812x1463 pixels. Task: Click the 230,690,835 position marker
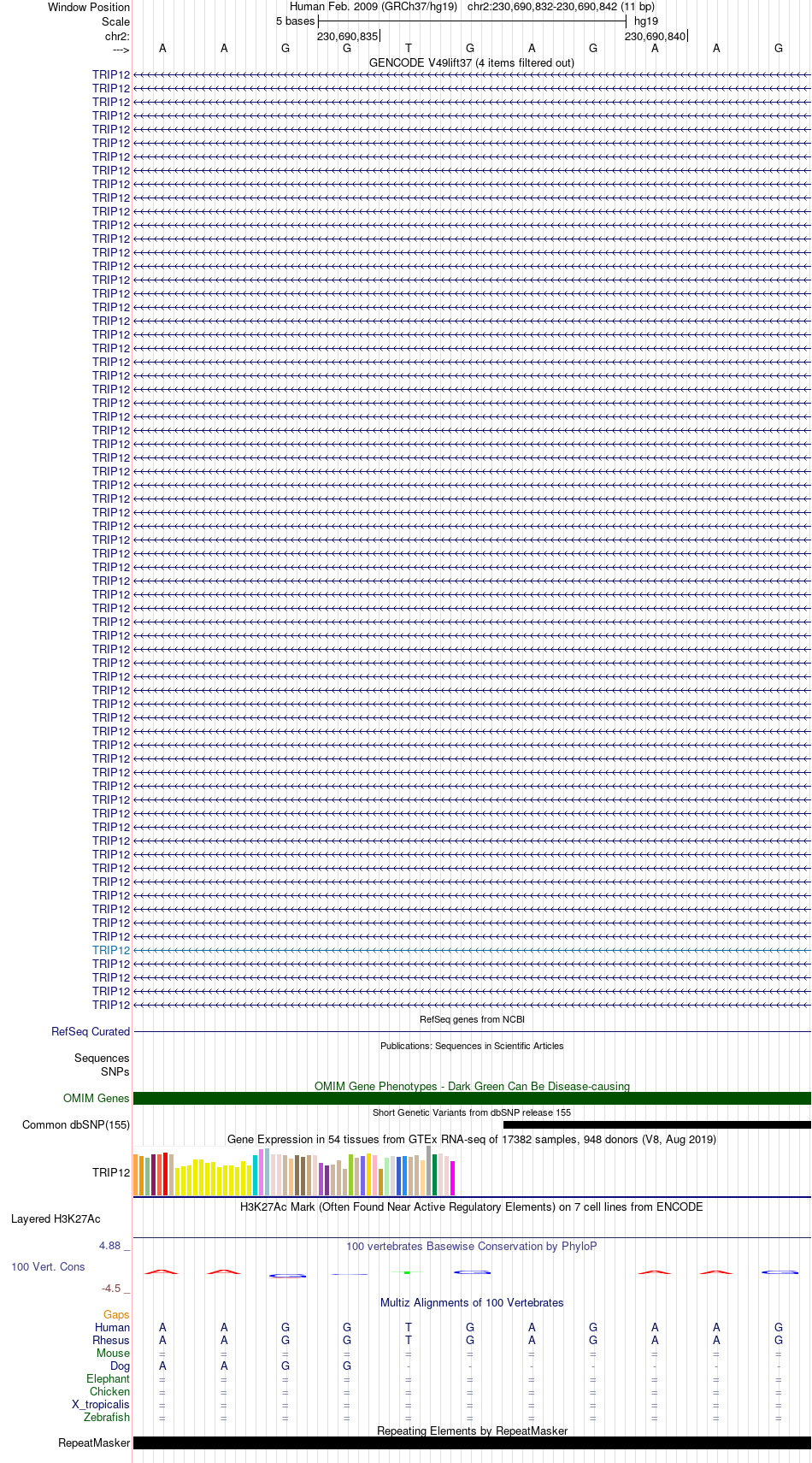[347, 36]
